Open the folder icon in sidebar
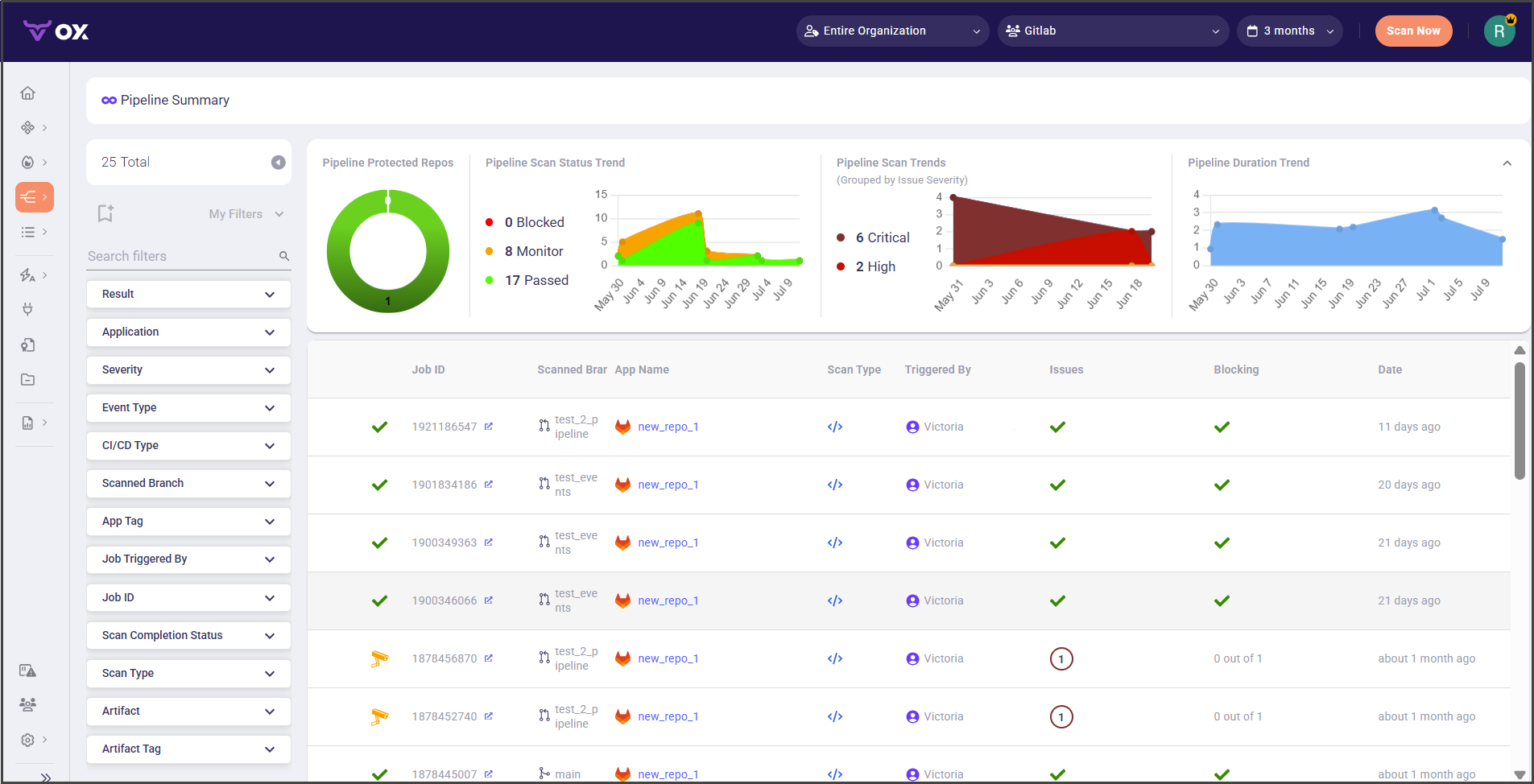The width and height of the screenshot is (1534, 784). coord(28,380)
